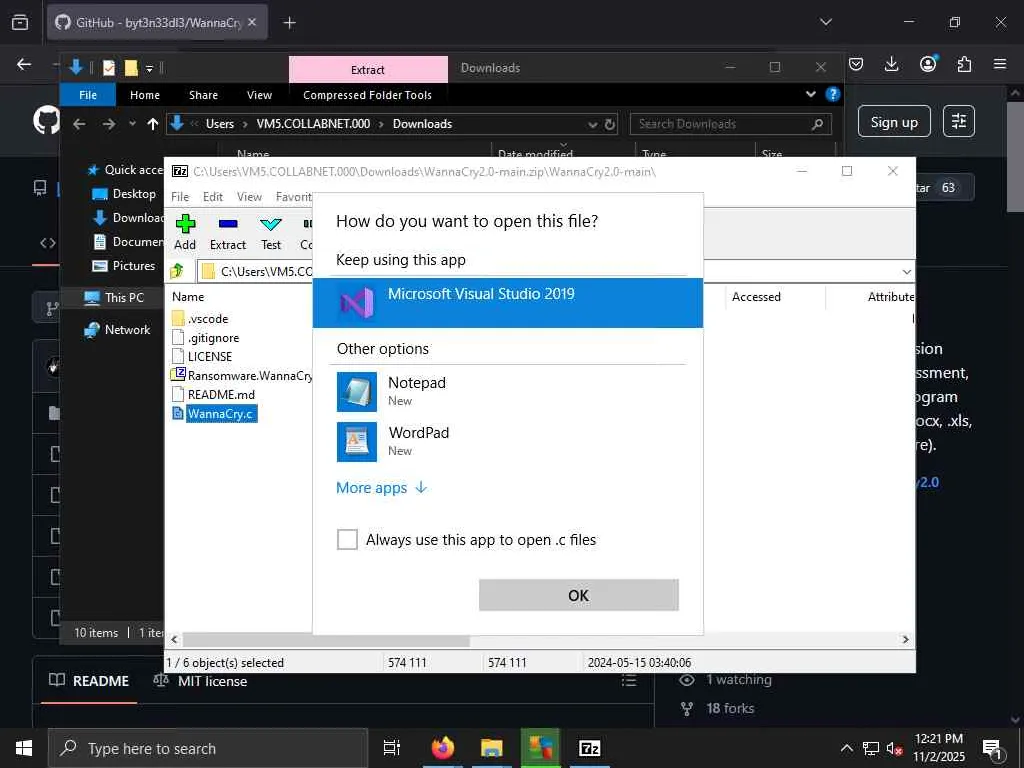Select Ransomware.WannaCry archive file

point(241,376)
